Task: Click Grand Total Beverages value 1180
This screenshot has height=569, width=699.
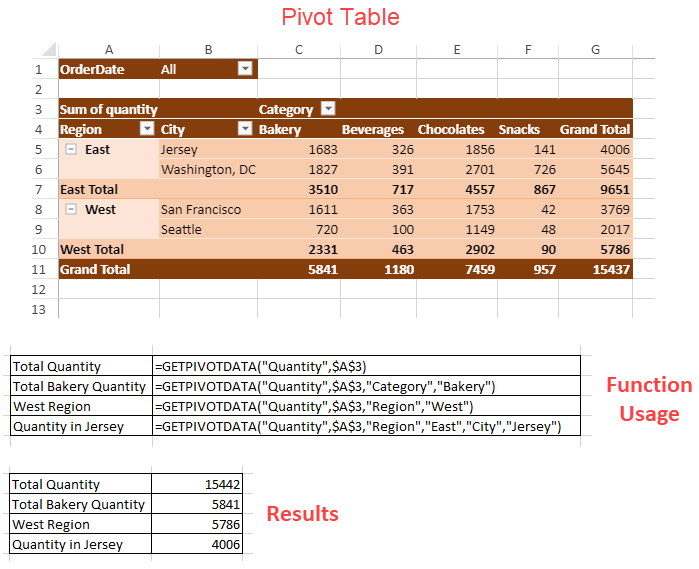Action: (378, 269)
